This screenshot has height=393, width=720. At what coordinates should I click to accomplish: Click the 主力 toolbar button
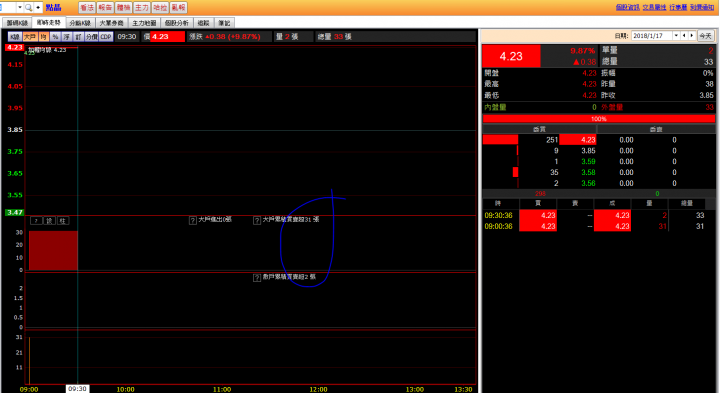(x=141, y=7)
